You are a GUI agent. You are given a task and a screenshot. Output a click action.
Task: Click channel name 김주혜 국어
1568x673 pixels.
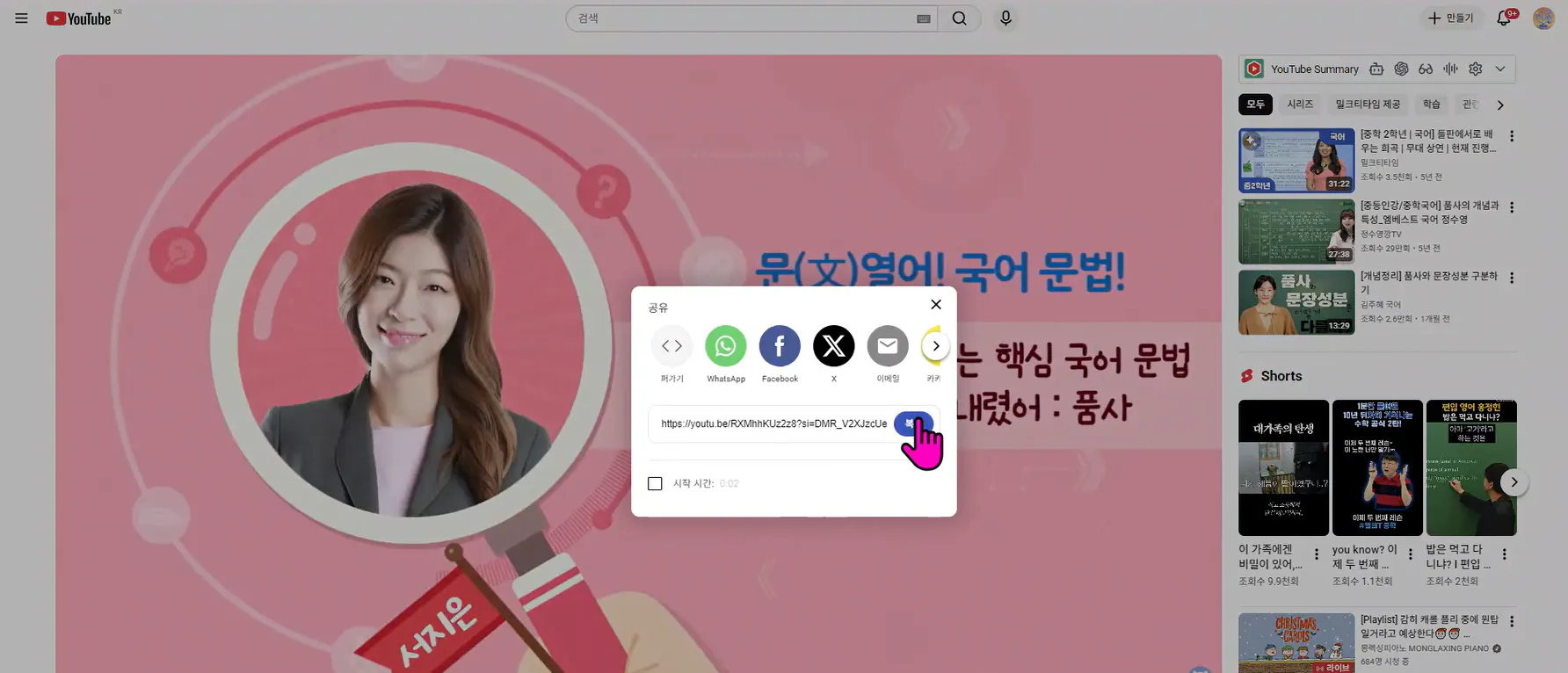(x=1381, y=305)
